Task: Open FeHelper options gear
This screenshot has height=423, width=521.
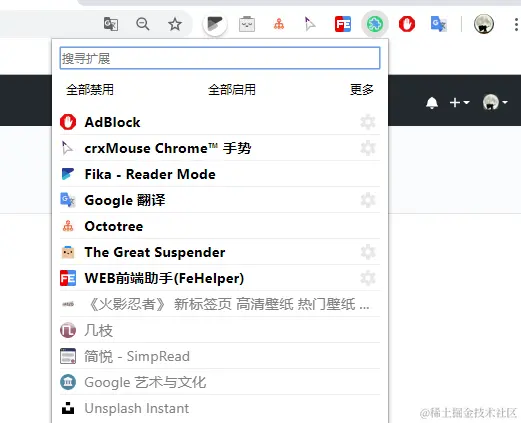Action: click(x=368, y=278)
